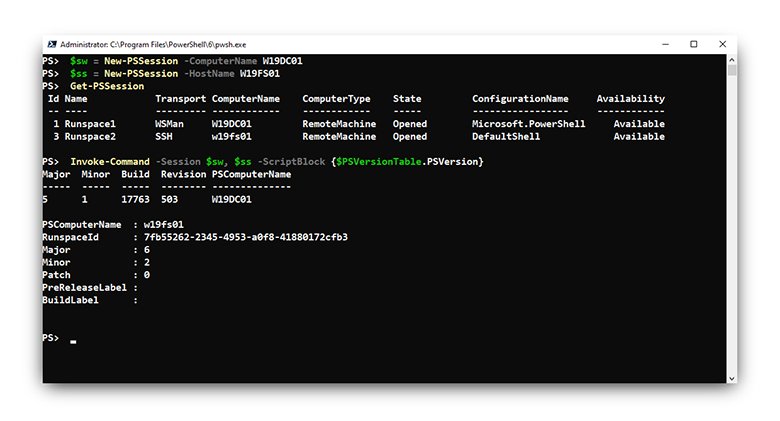This screenshot has height=421, width=780.
Task: Click the $PSVersionTable variable text
Action: point(378,161)
